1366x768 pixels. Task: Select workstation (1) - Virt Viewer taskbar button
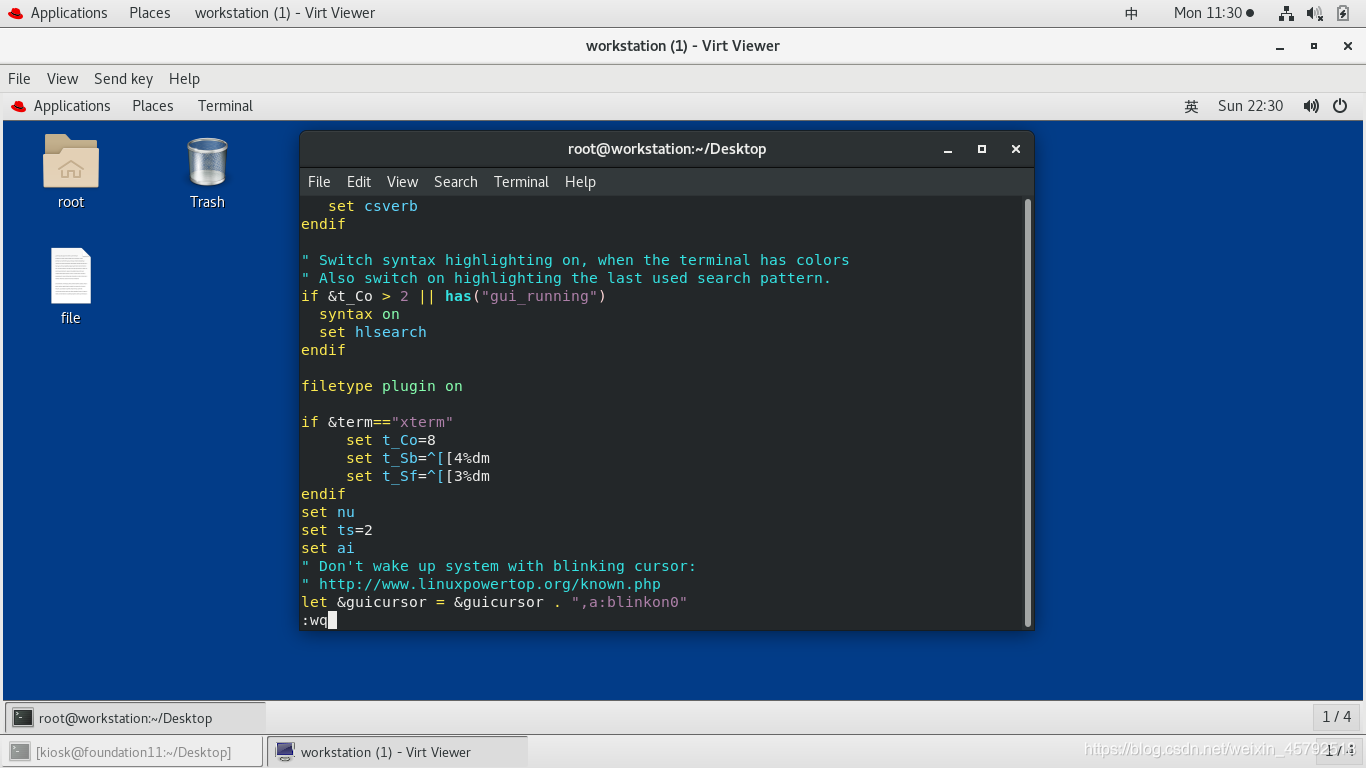coord(397,752)
